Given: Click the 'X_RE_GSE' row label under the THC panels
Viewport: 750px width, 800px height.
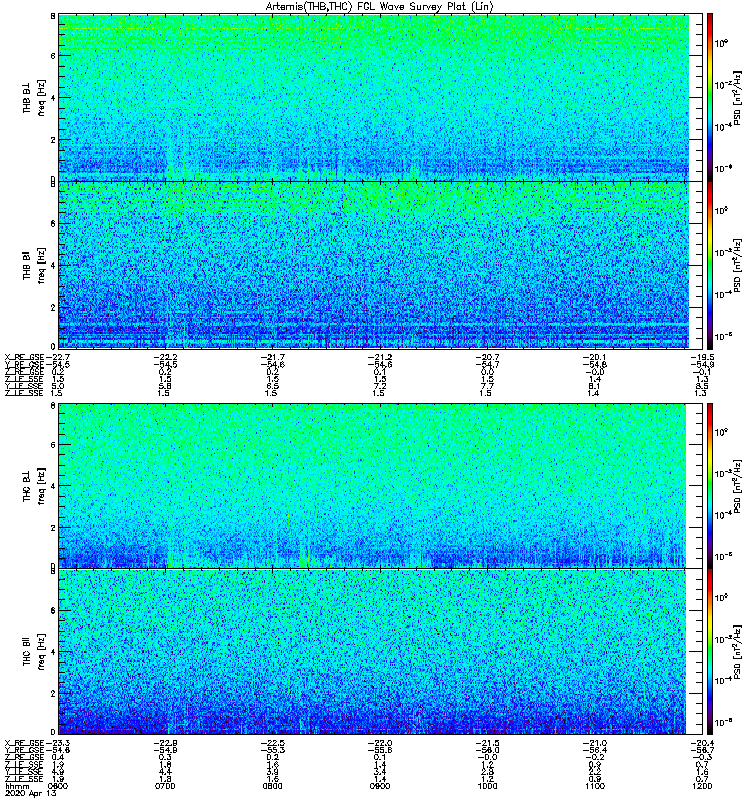Looking at the screenshot, I should pos(24,743).
